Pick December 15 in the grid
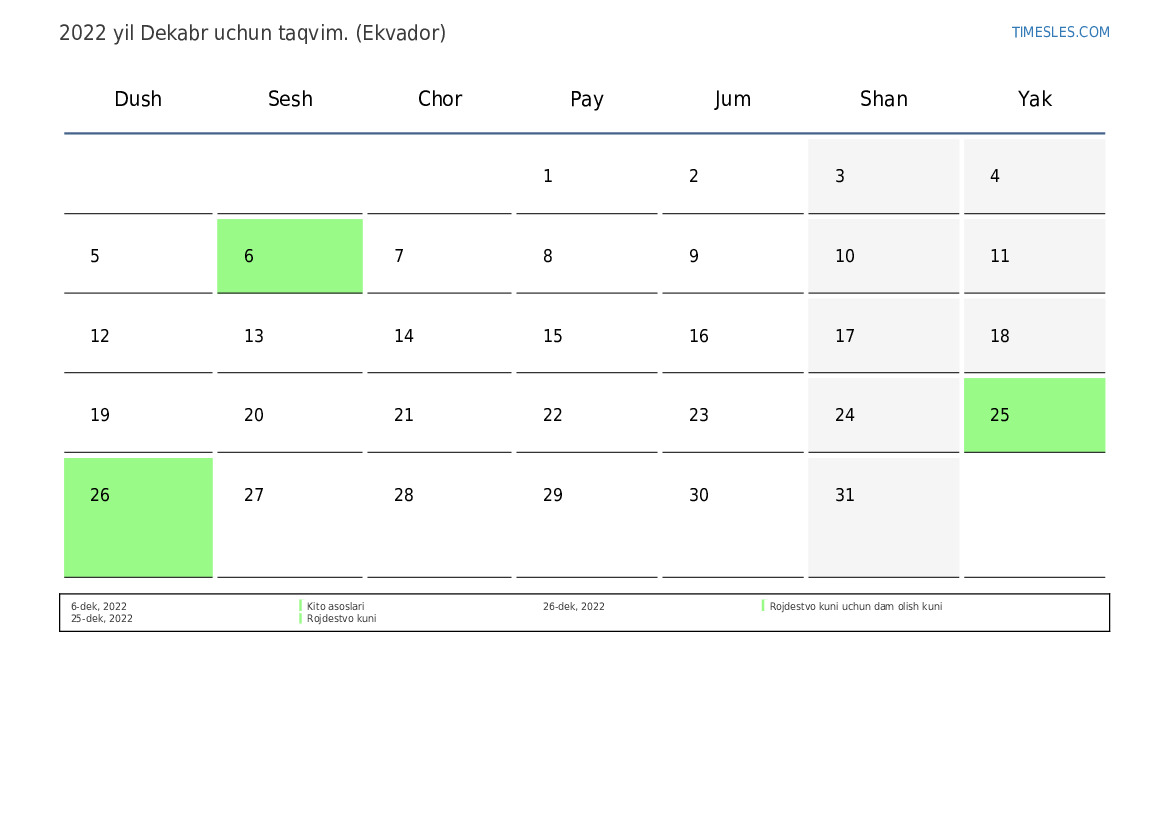This screenshot has height=827, width=1169. click(586, 336)
